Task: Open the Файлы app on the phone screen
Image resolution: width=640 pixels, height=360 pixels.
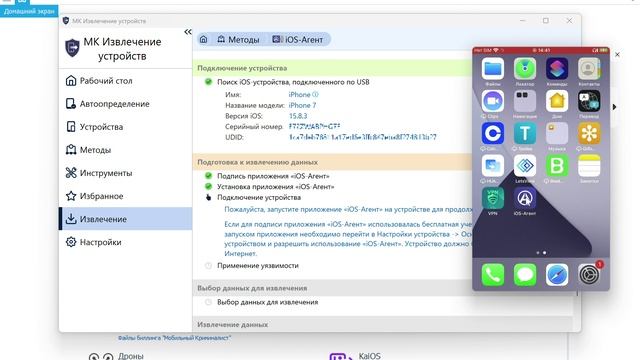Action: [493, 69]
